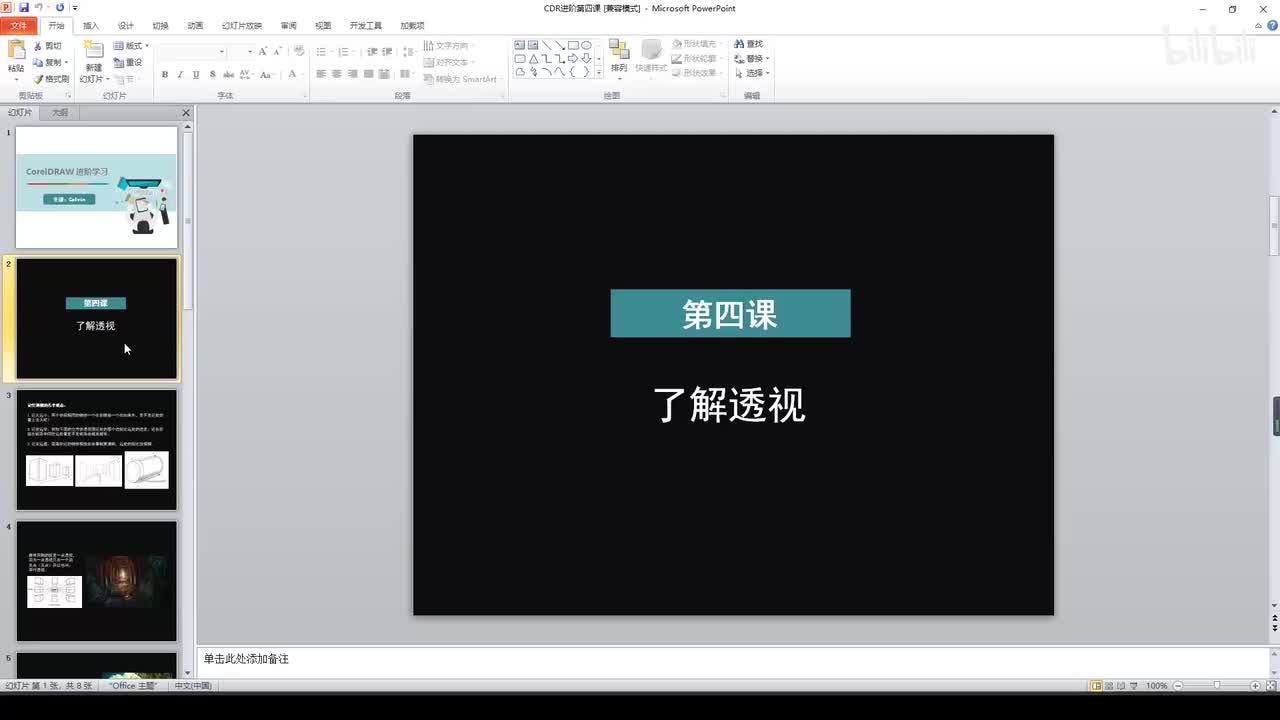The width and height of the screenshot is (1280, 720).
Task: Click the Cut (剪切) scissors button
Action: pyautogui.click(x=48, y=46)
